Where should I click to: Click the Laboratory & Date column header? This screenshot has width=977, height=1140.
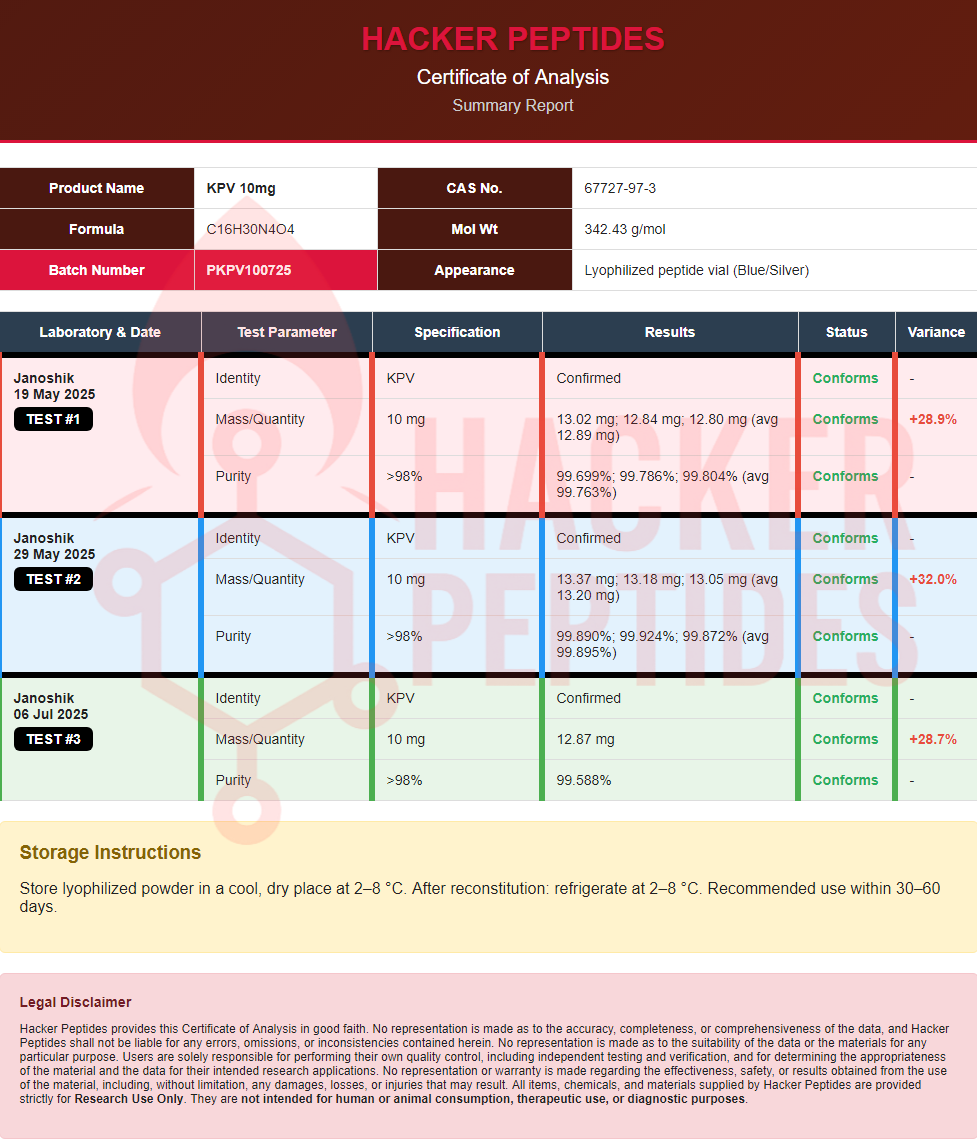coord(100,332)
